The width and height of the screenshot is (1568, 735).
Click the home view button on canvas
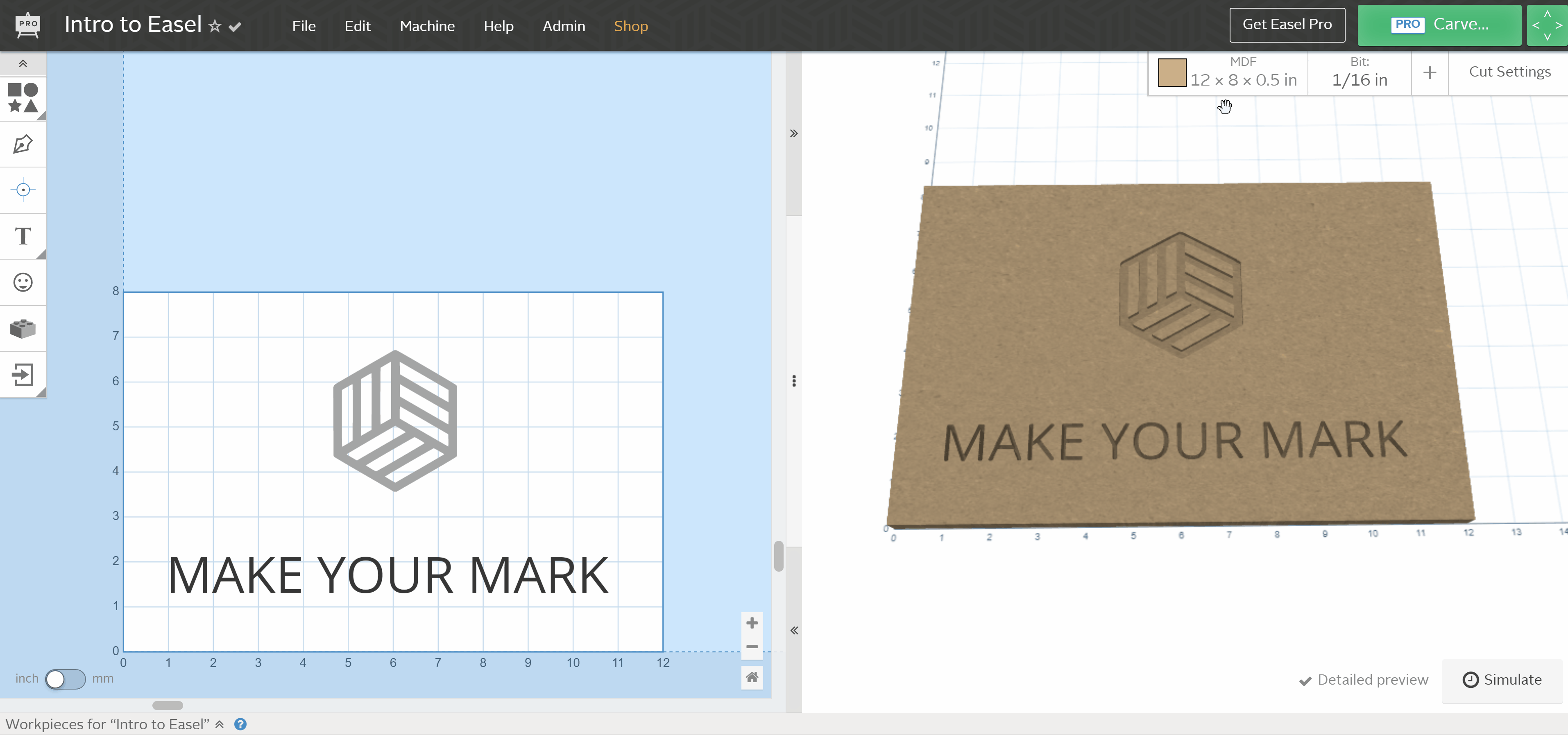(x=752, y=676)
